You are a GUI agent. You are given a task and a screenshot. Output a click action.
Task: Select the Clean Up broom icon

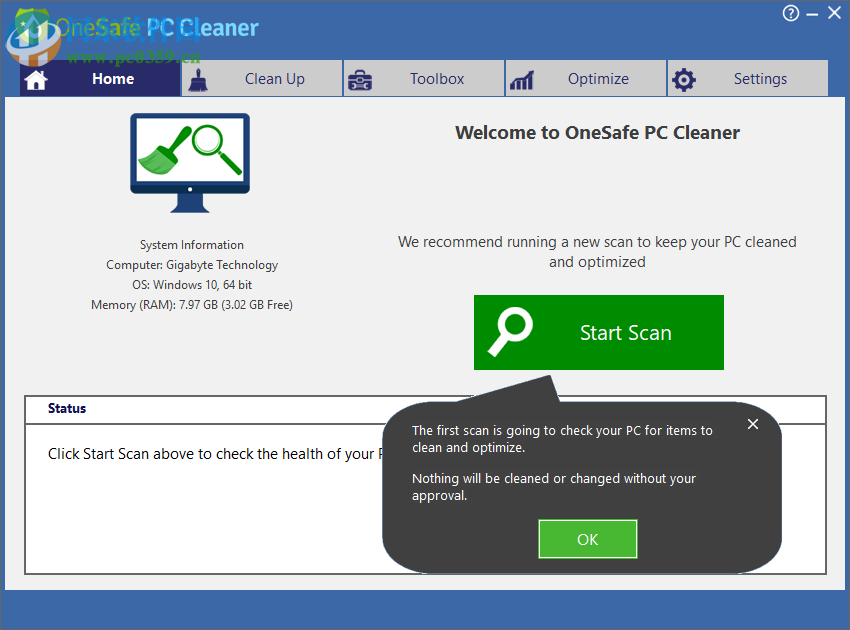click(198, 78)
